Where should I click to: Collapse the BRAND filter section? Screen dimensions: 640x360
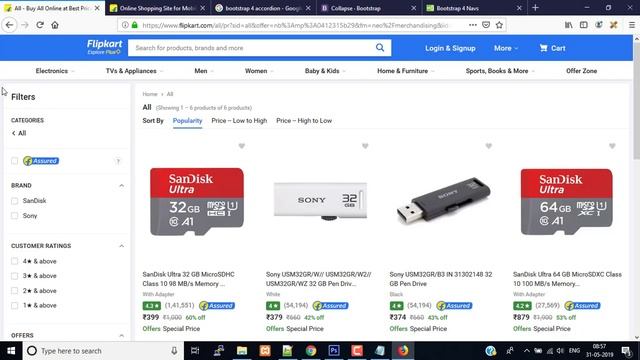click(122, 186)
